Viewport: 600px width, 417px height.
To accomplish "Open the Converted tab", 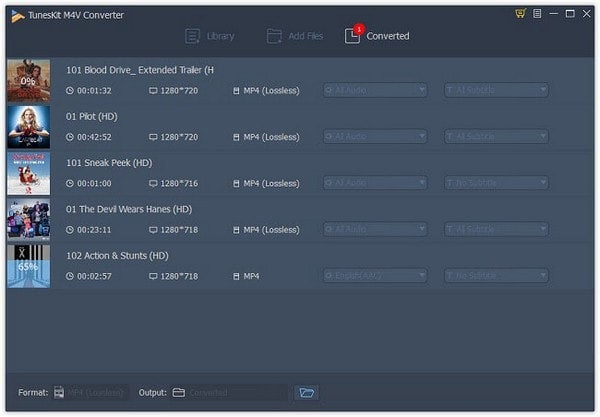I will pos(377,35).
